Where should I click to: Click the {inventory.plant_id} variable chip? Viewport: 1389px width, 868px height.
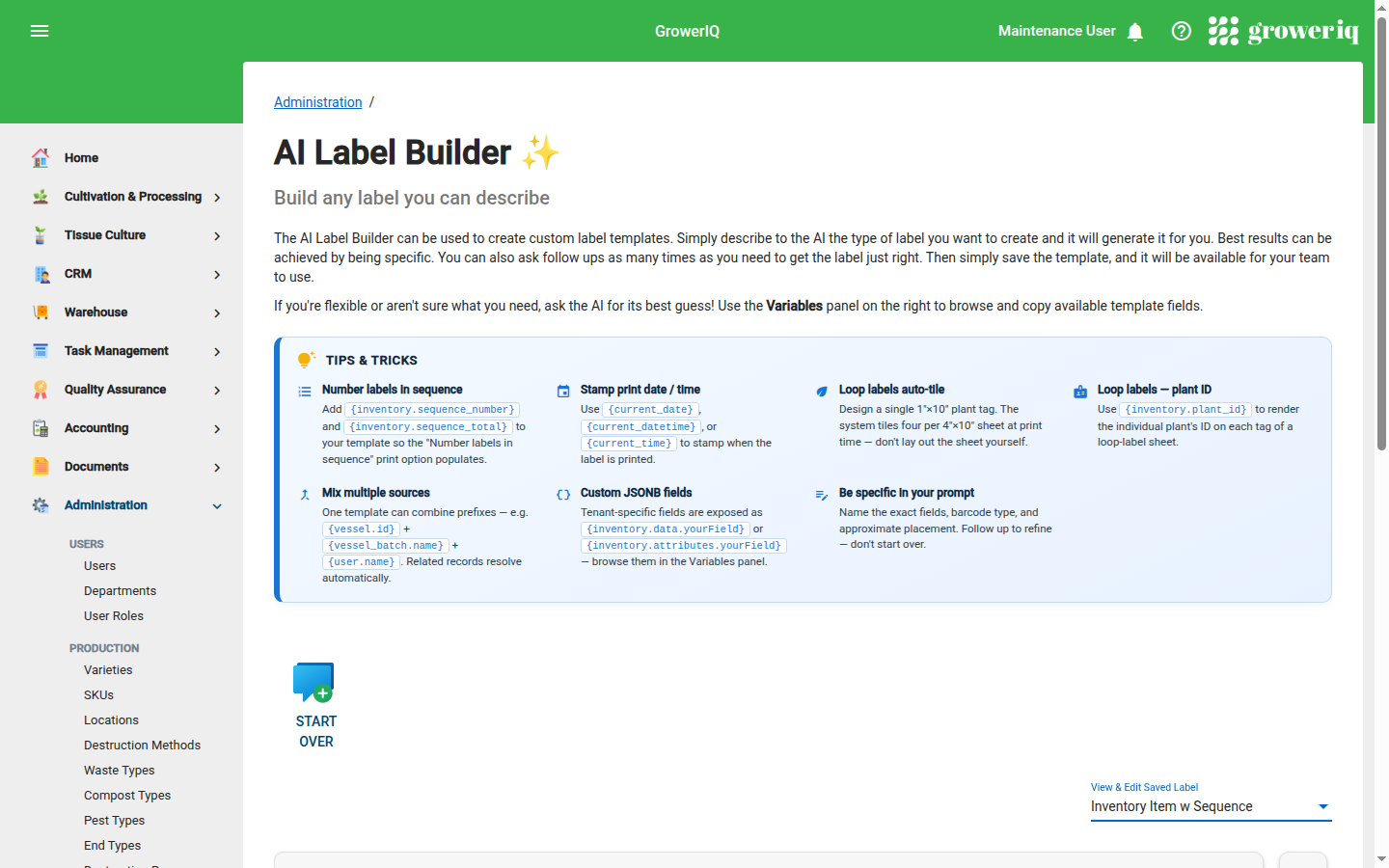[x=1185, y=410]
